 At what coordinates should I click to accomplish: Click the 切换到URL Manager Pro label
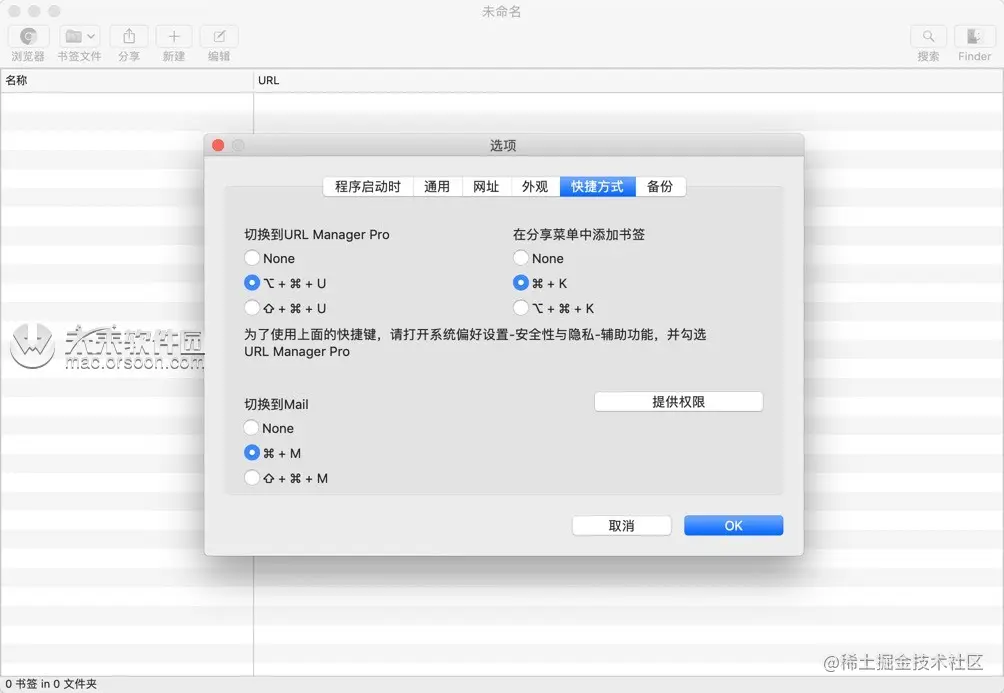point(317,234)
